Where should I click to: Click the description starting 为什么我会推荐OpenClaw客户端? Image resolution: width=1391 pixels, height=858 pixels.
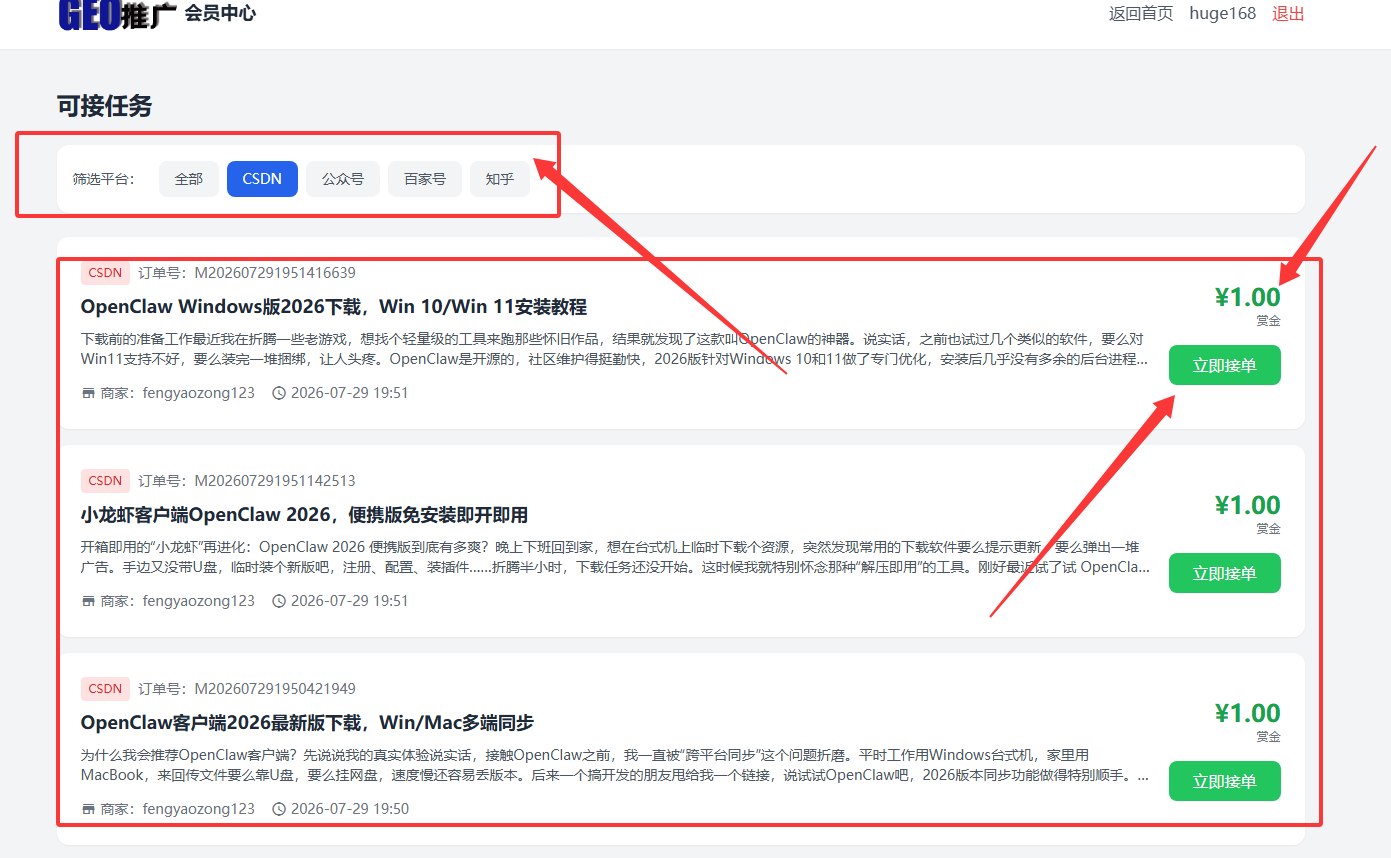coord(615,765)
